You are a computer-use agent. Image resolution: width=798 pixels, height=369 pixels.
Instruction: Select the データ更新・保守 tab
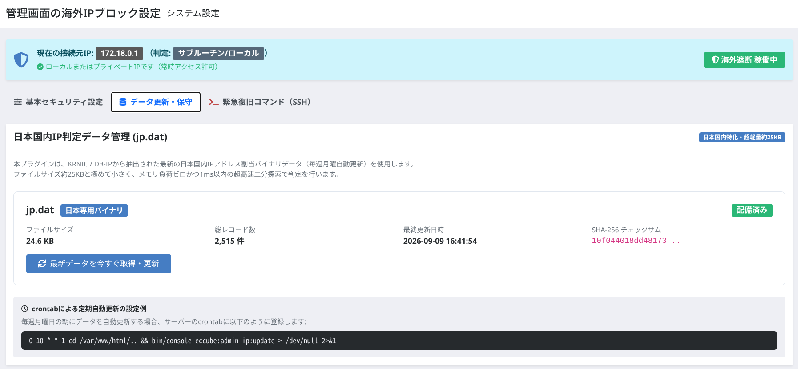click(156, 102)
